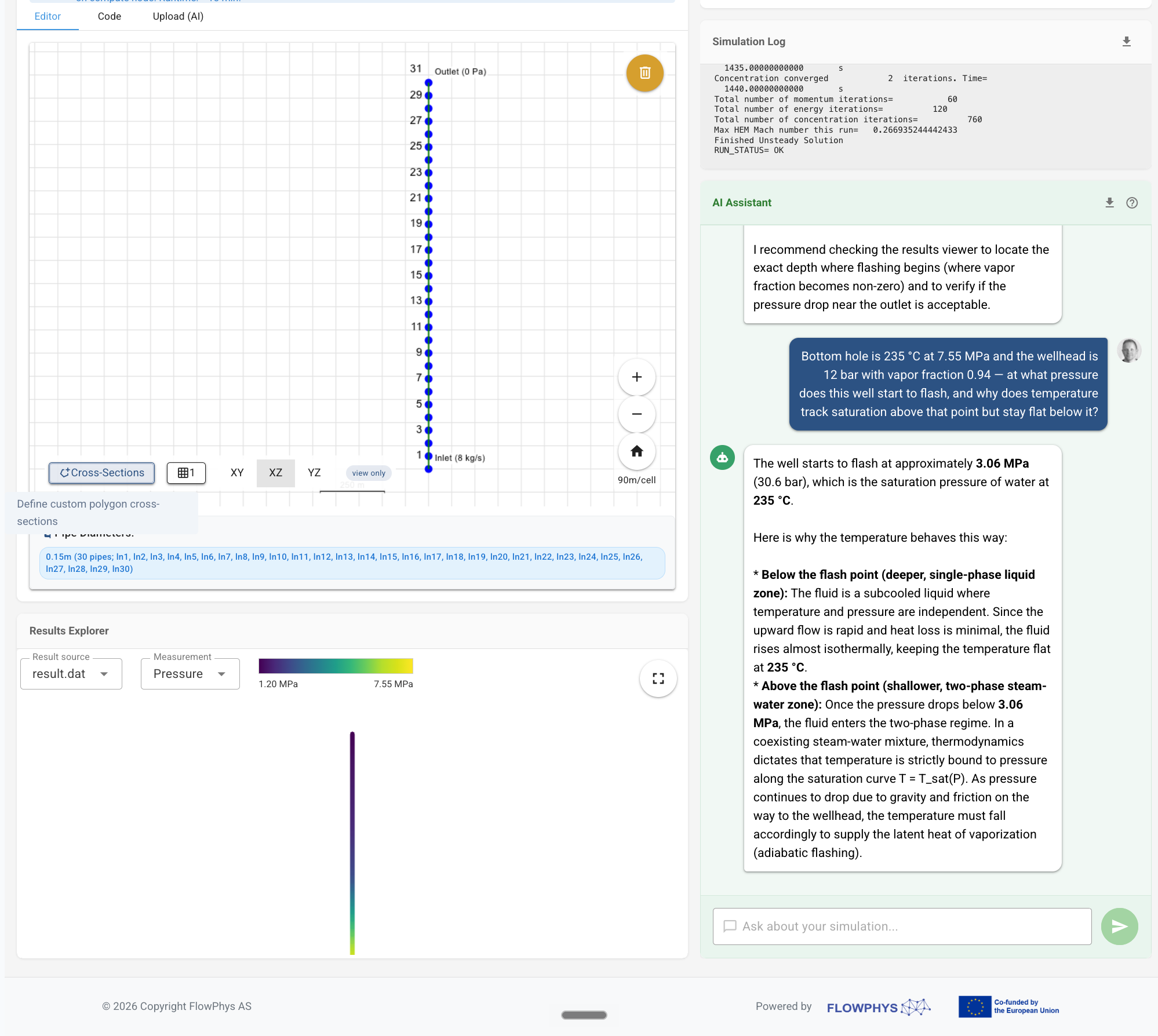The height and width of the screenshot is (1036, 1158).
Task: Zoom out the pipe network view
Action: pos(636,414)
